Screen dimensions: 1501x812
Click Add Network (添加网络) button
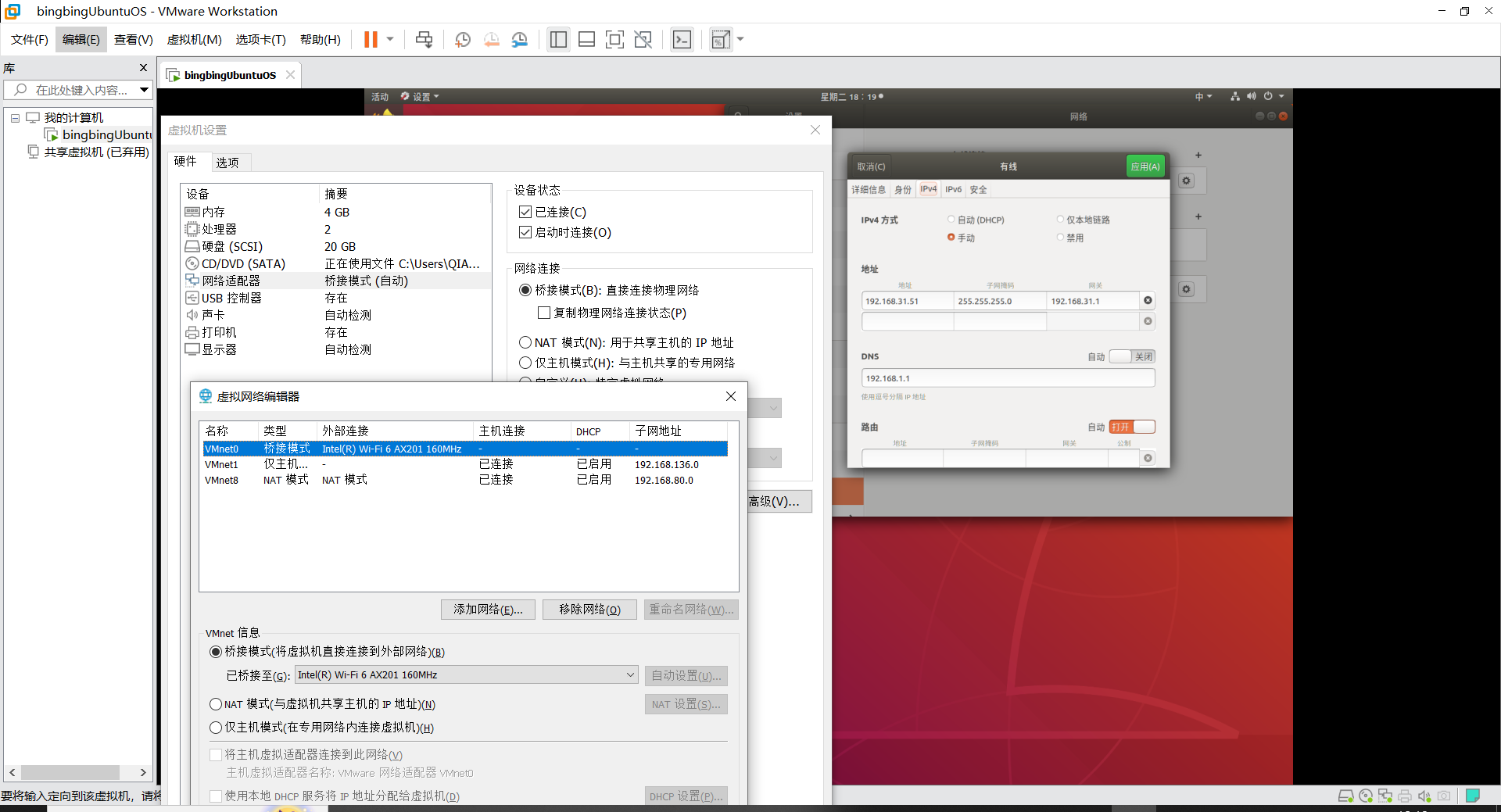pyautogui.click(x=488, y=610)
